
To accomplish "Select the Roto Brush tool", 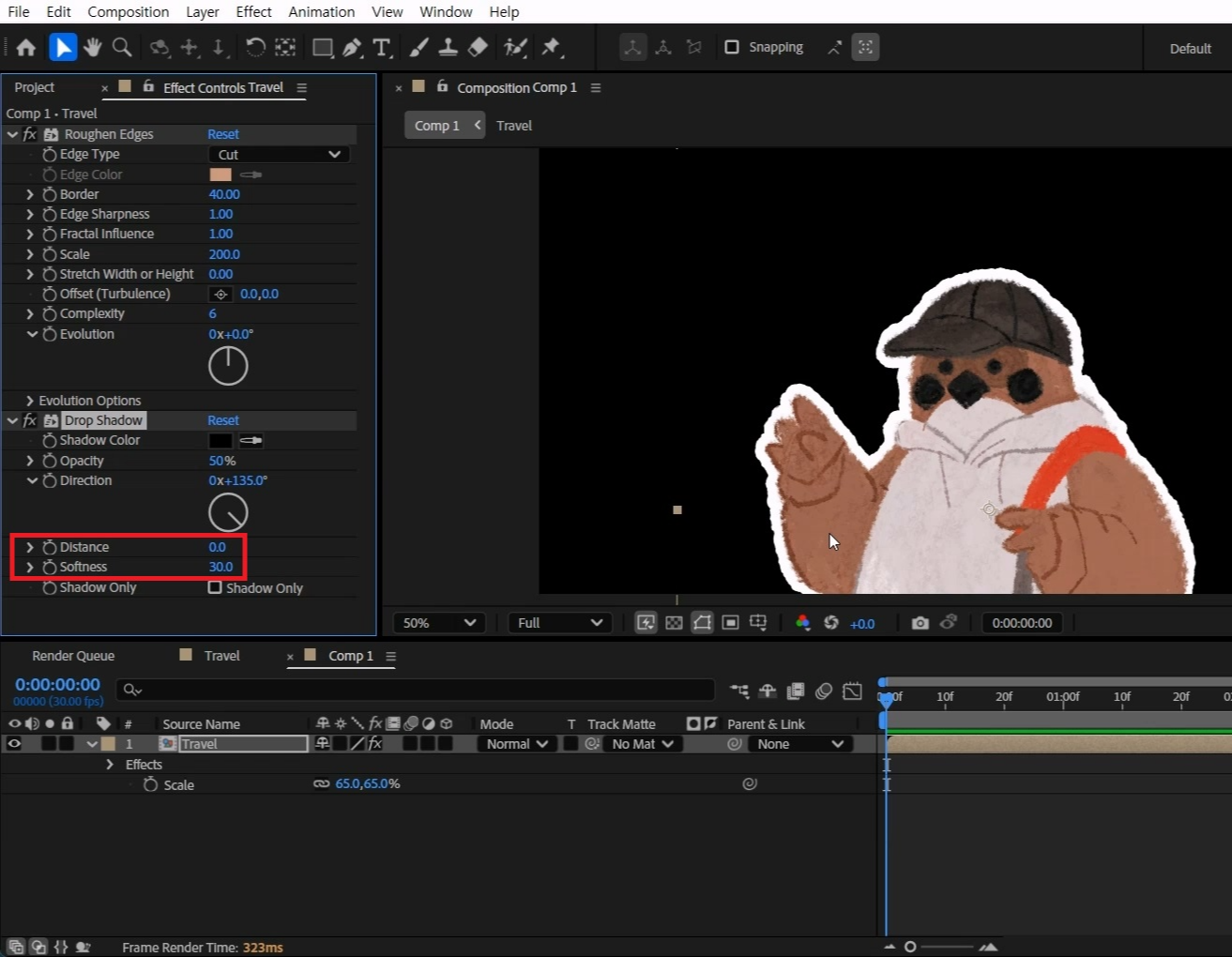I will click(515, 47).
